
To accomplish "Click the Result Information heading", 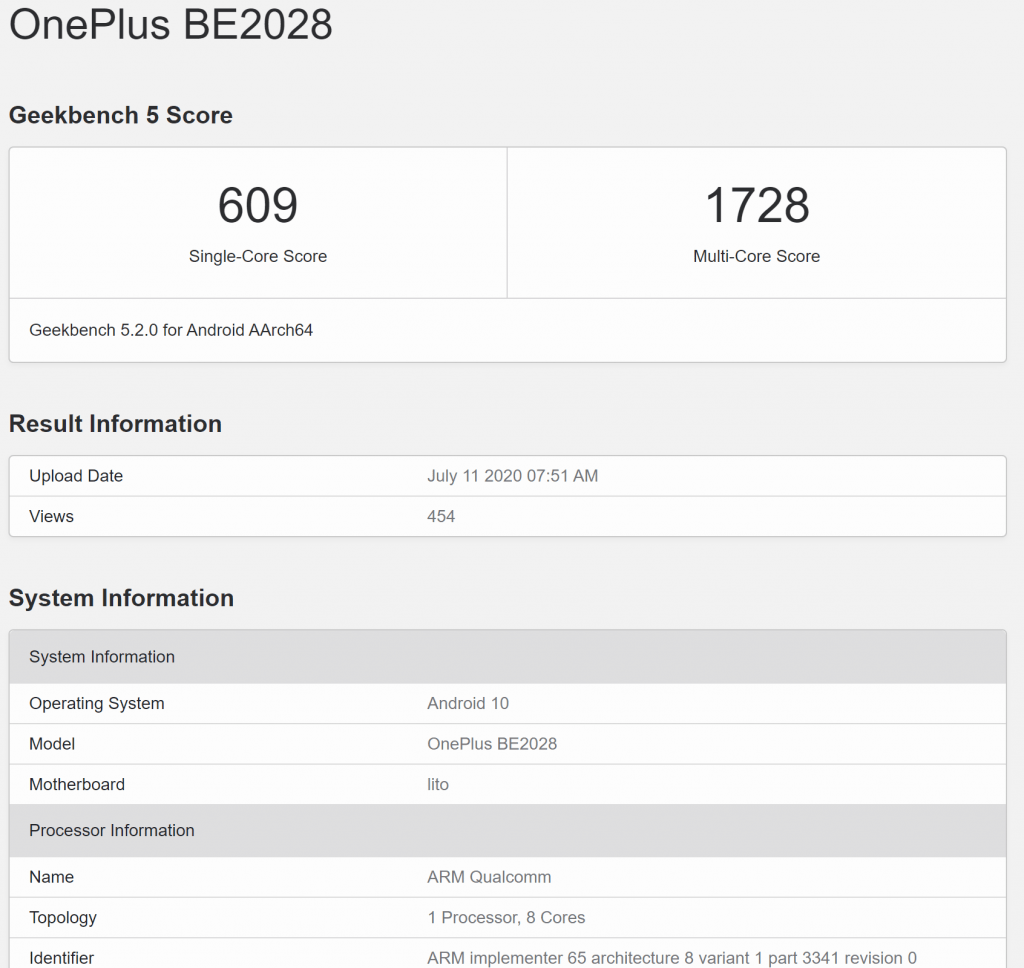I will point(116,424).
